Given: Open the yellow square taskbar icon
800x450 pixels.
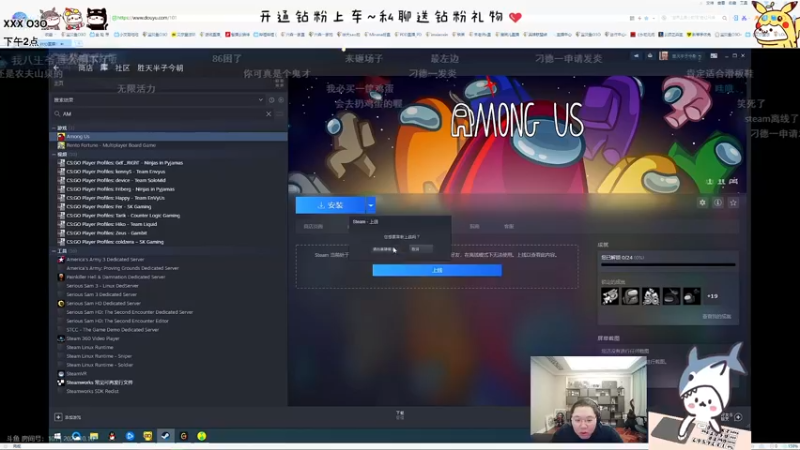Looking at the screenshot, I should 147,436.
